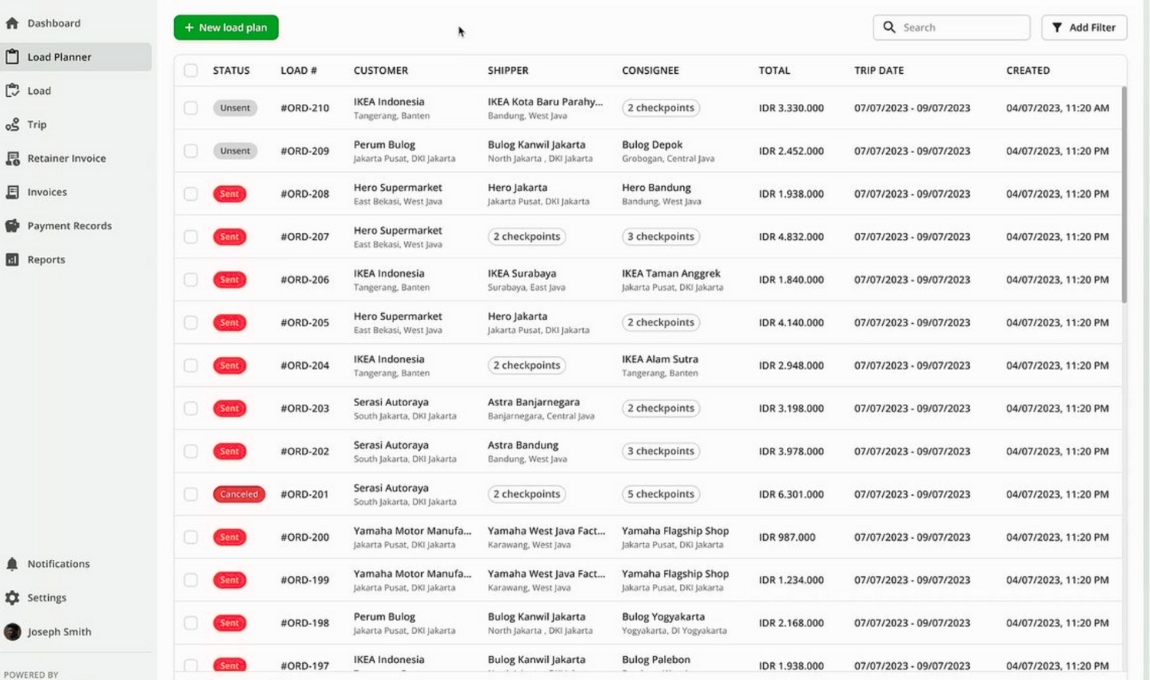The height and width of the screenshot is (680, 1150).
Task: Expand shipper 2 checkpoints on #ORD-207
Action: (526, 237)
